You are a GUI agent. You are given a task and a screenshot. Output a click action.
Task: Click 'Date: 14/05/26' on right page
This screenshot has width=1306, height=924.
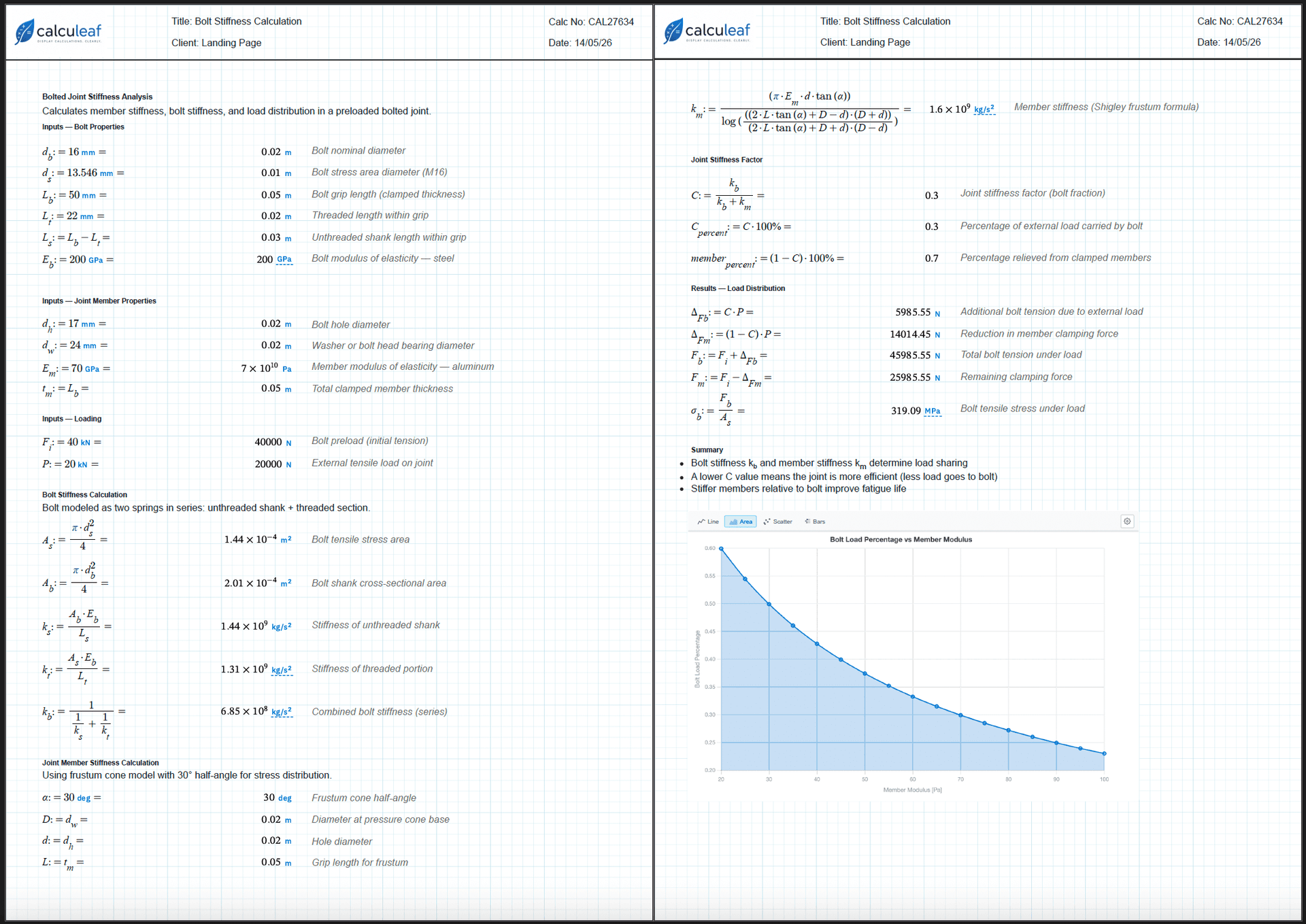pyautogui.click(x=1228, y=42)
